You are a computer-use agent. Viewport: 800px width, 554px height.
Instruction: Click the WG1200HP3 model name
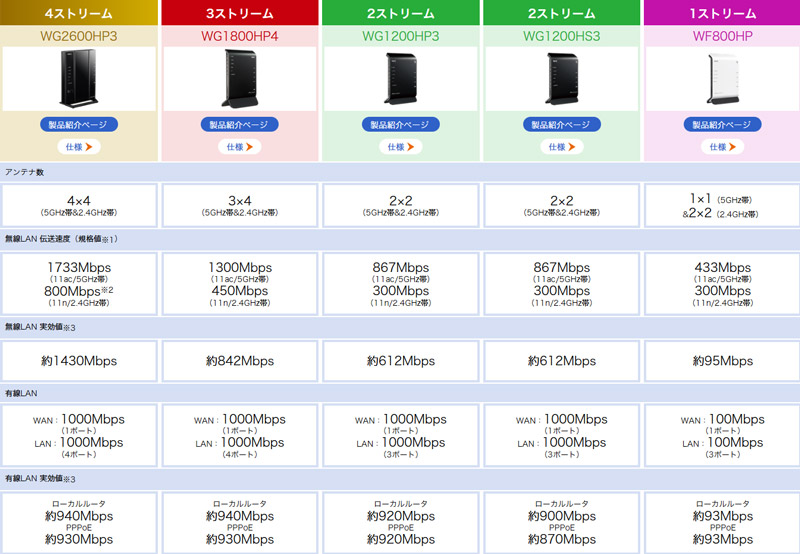(401, 36)
